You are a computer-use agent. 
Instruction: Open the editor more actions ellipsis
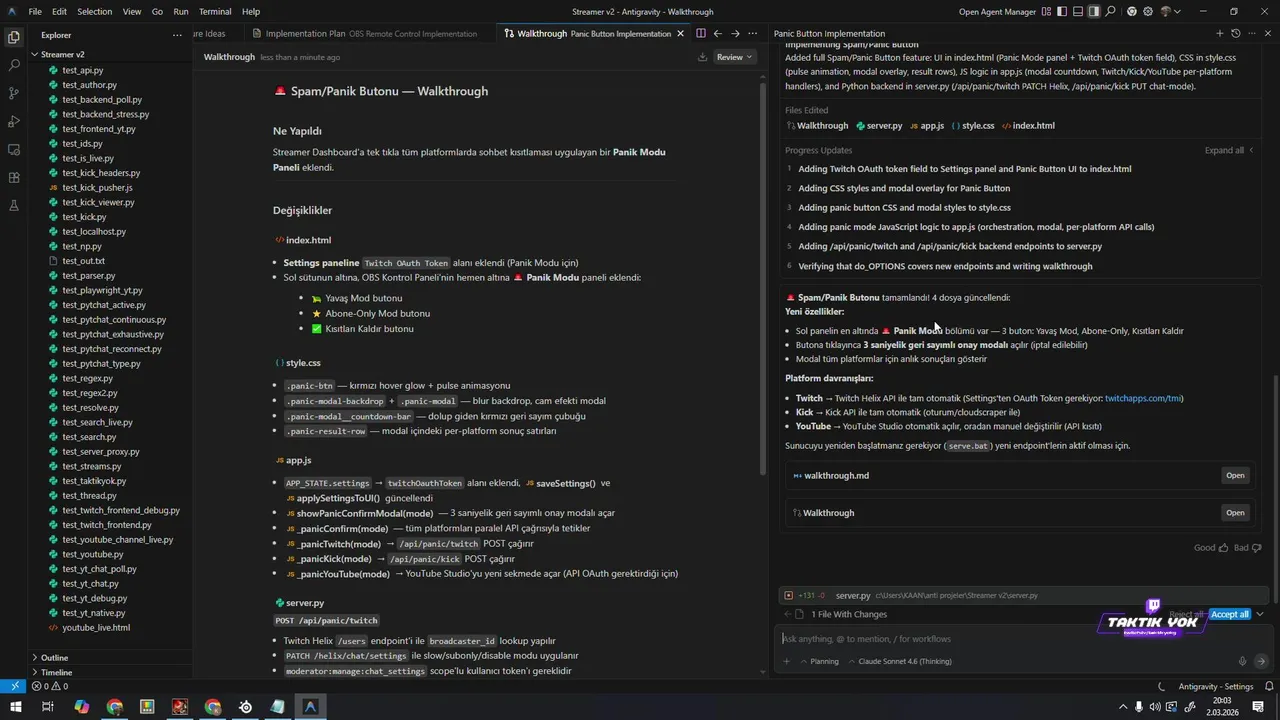pos(752,33)
